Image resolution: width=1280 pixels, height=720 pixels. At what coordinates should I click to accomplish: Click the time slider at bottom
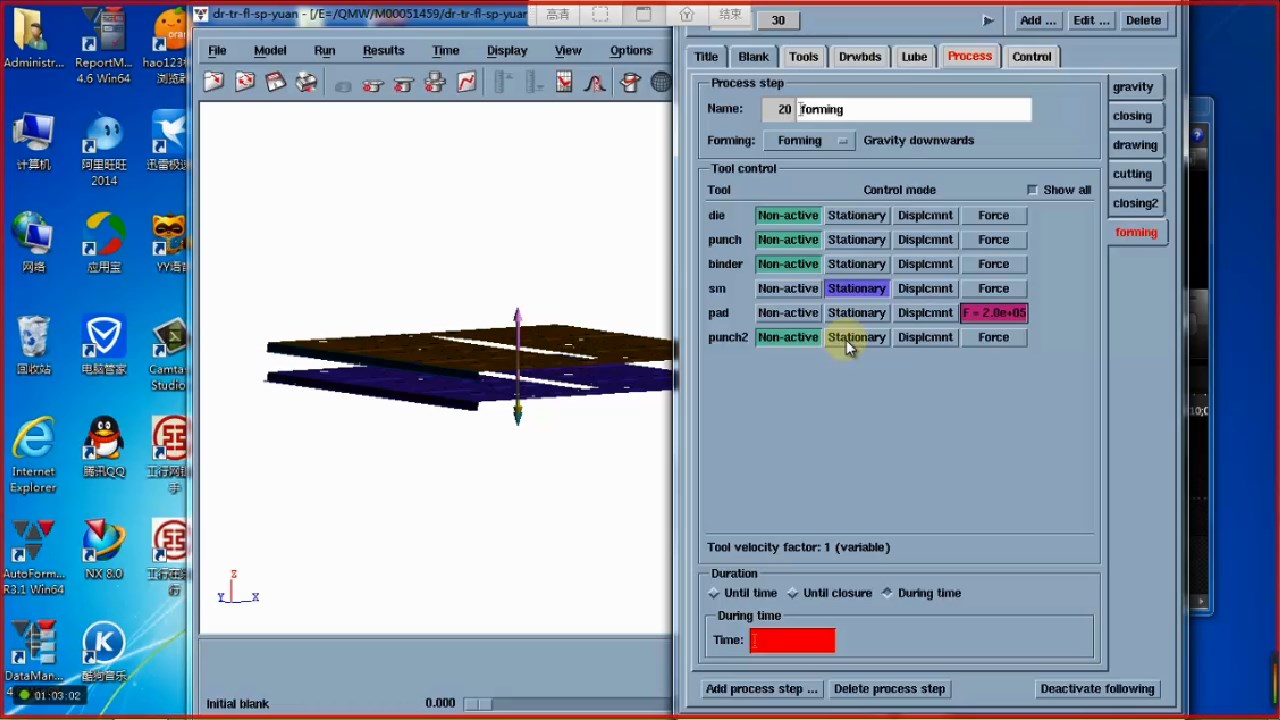[x=478, y=704]
